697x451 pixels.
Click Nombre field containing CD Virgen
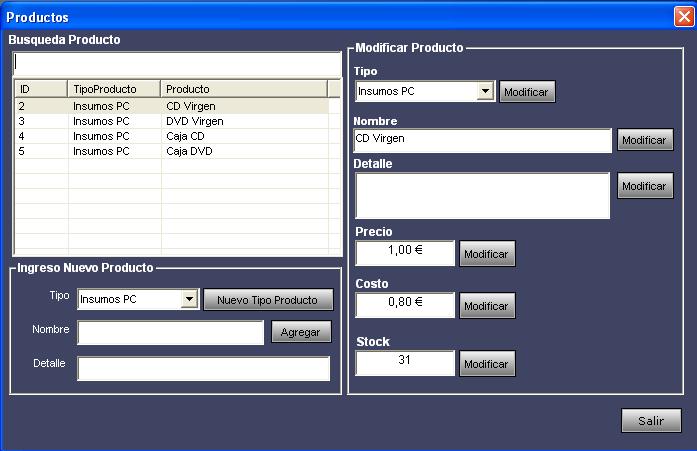click(483, 141)
